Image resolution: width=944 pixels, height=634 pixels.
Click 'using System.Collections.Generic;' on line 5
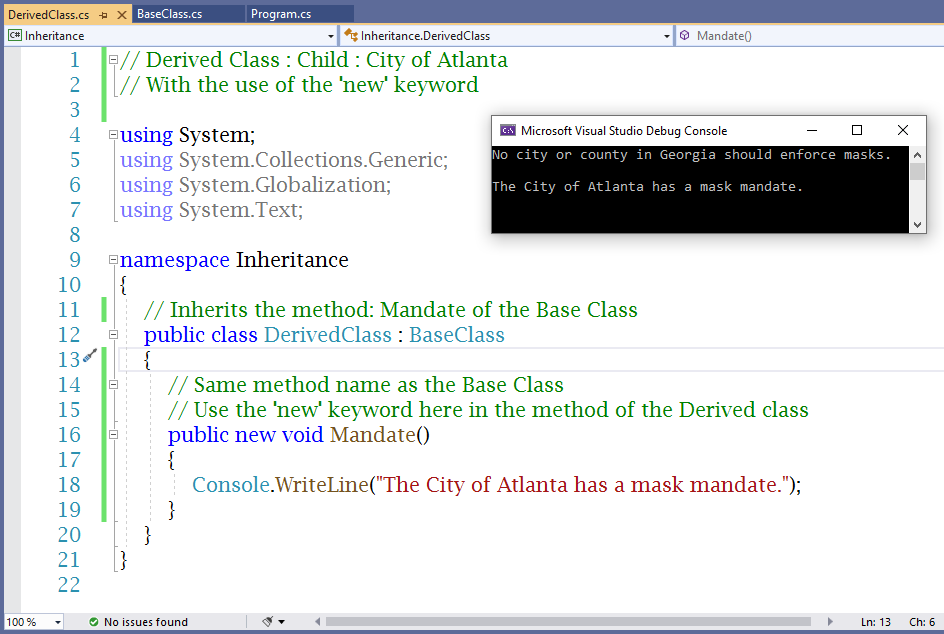(284, 160)
